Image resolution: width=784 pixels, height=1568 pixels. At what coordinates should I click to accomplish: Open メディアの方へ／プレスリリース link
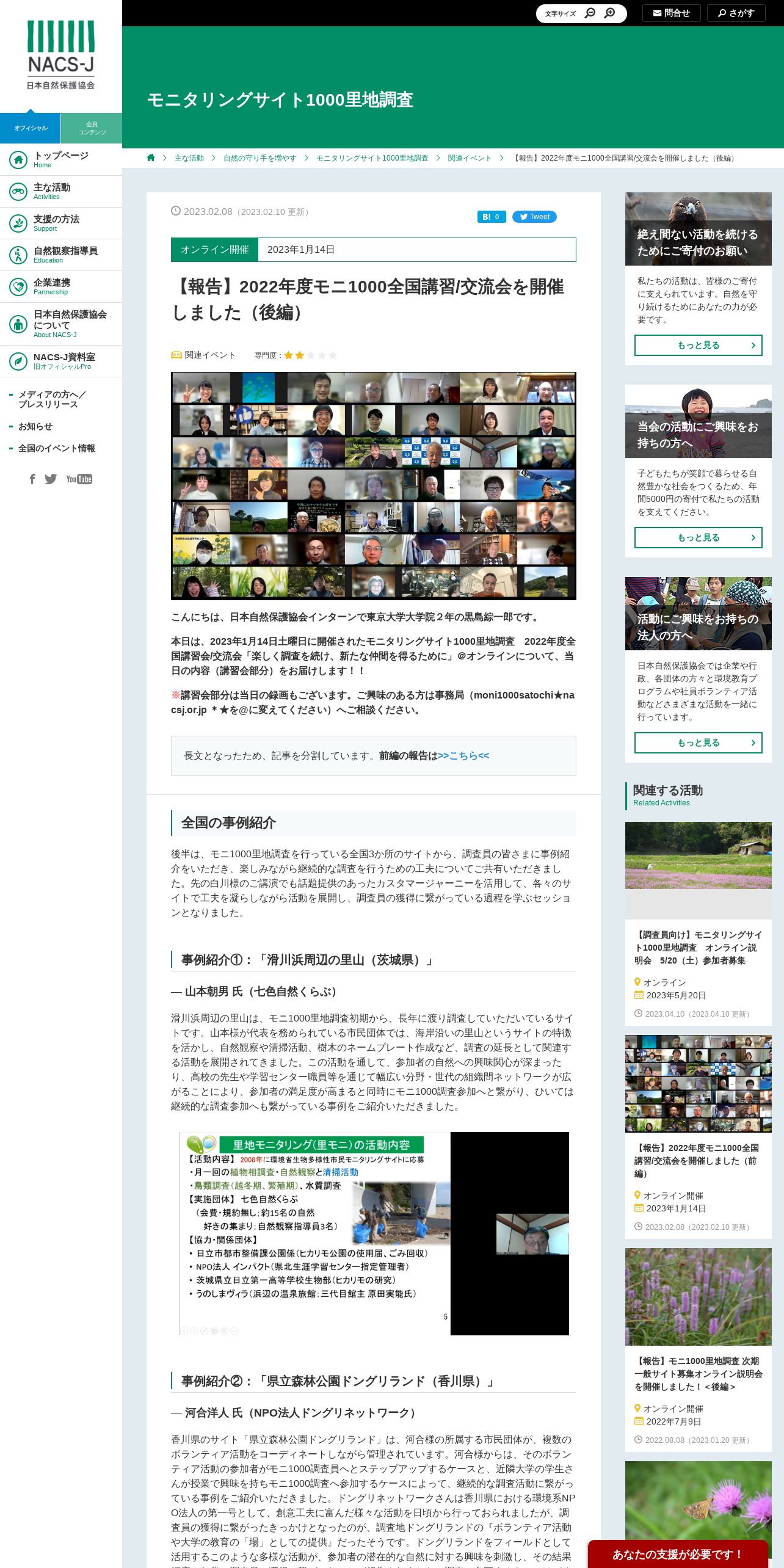(52, 399)
